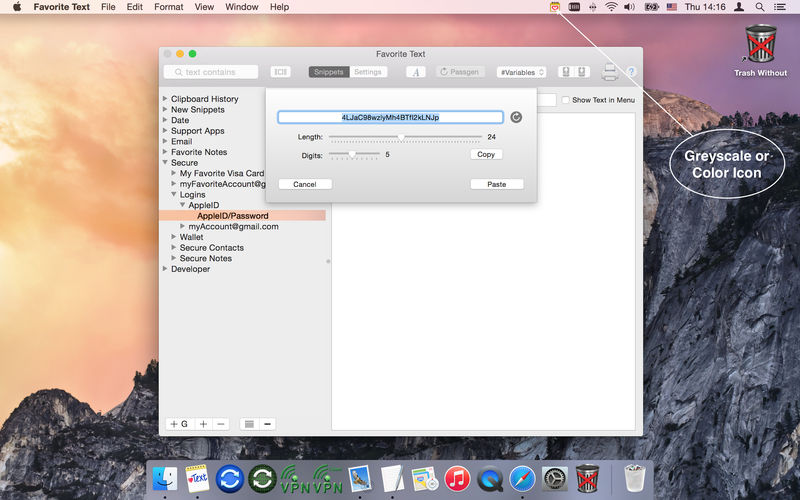
Task: Open Preview app in Dock
Action: point(360,479)
